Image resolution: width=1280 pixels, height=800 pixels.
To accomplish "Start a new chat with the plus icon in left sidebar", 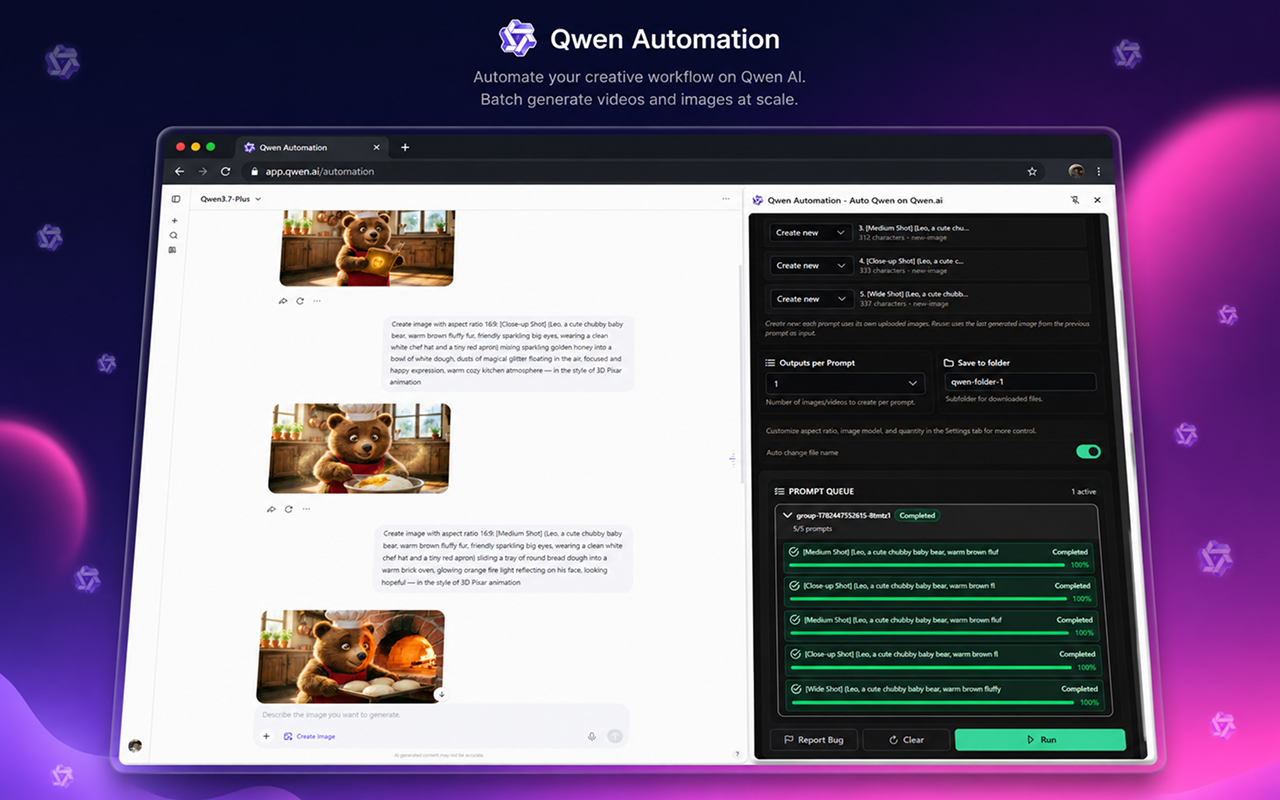I will click(x=174, y=220).
